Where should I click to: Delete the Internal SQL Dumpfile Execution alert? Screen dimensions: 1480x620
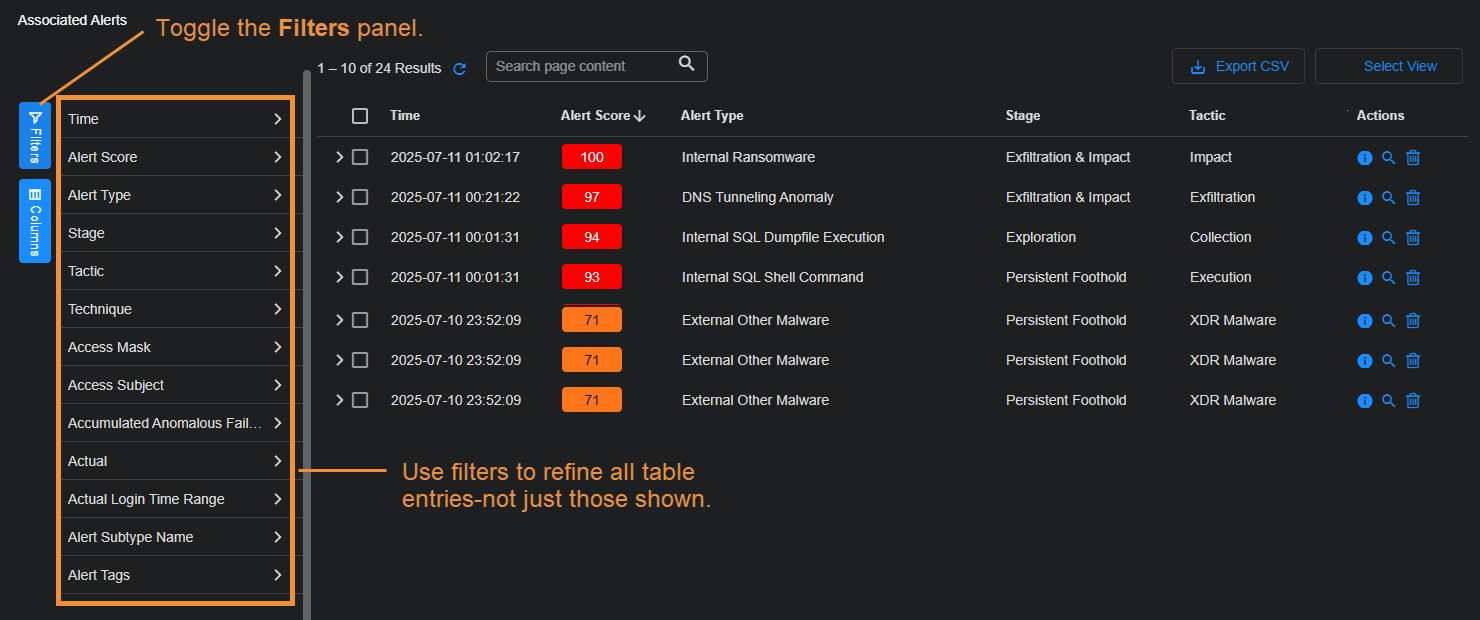1413,238
